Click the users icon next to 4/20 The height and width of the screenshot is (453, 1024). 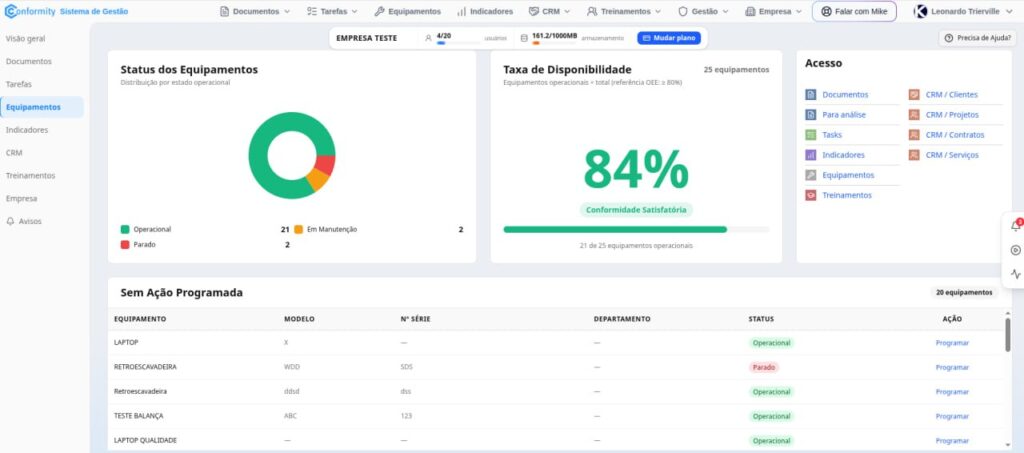tap(428, 38)
